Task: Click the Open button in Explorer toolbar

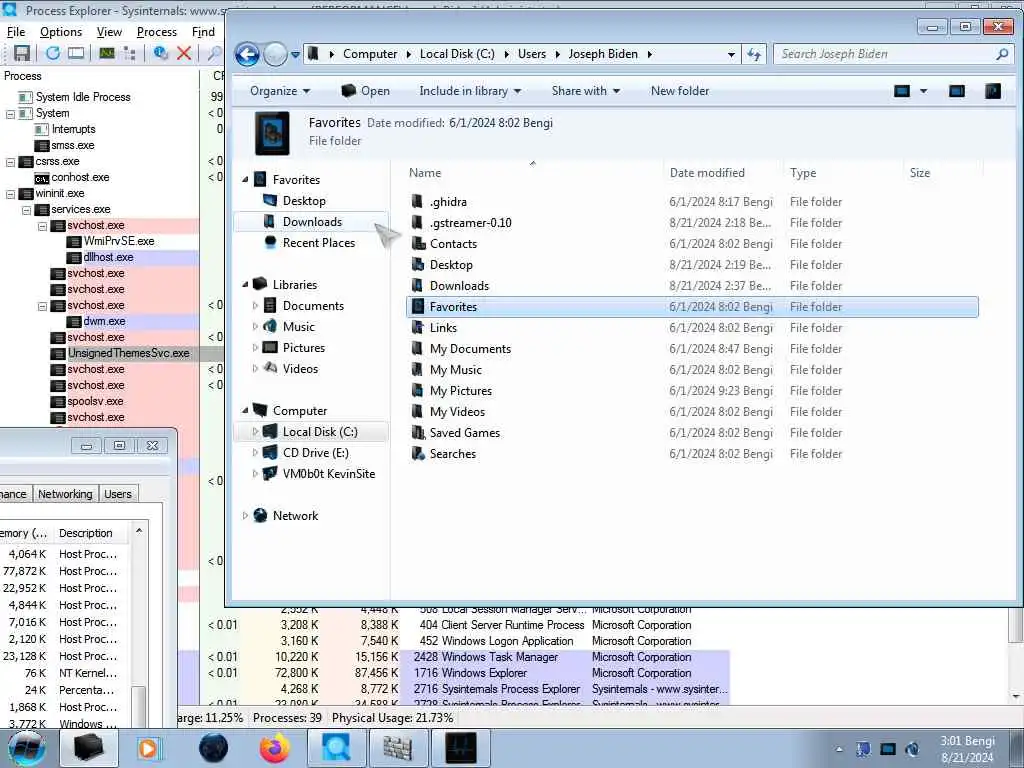Action: point(365,91)
